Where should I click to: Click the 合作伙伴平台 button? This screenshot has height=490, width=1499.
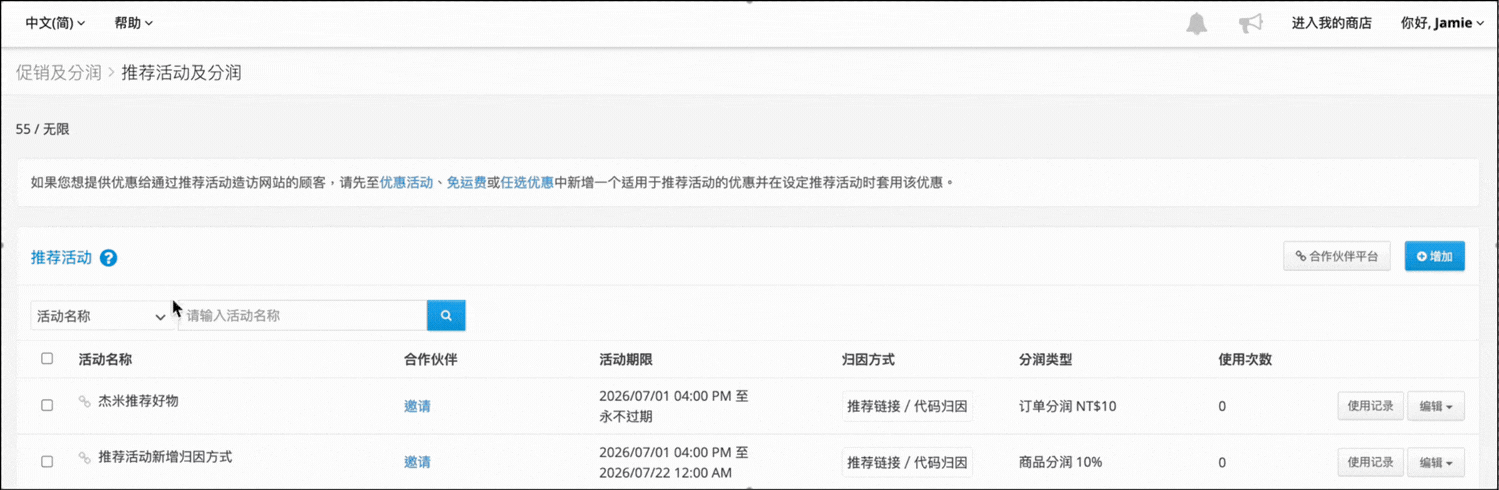click(1337, 256)
